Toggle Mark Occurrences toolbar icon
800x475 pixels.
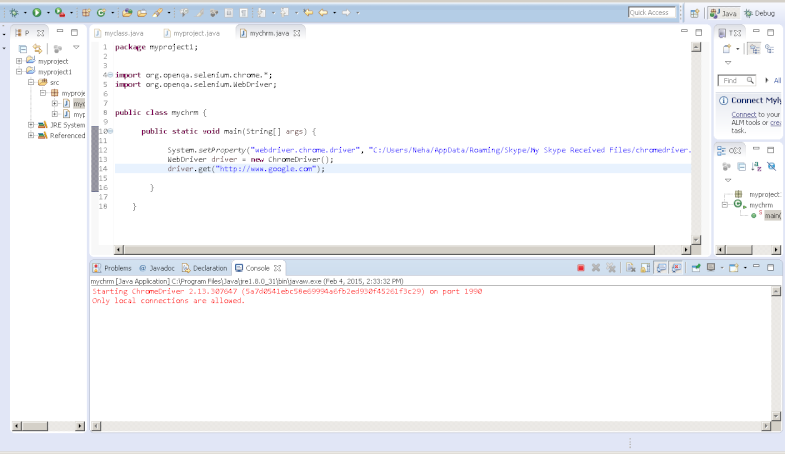pos(199,12)
